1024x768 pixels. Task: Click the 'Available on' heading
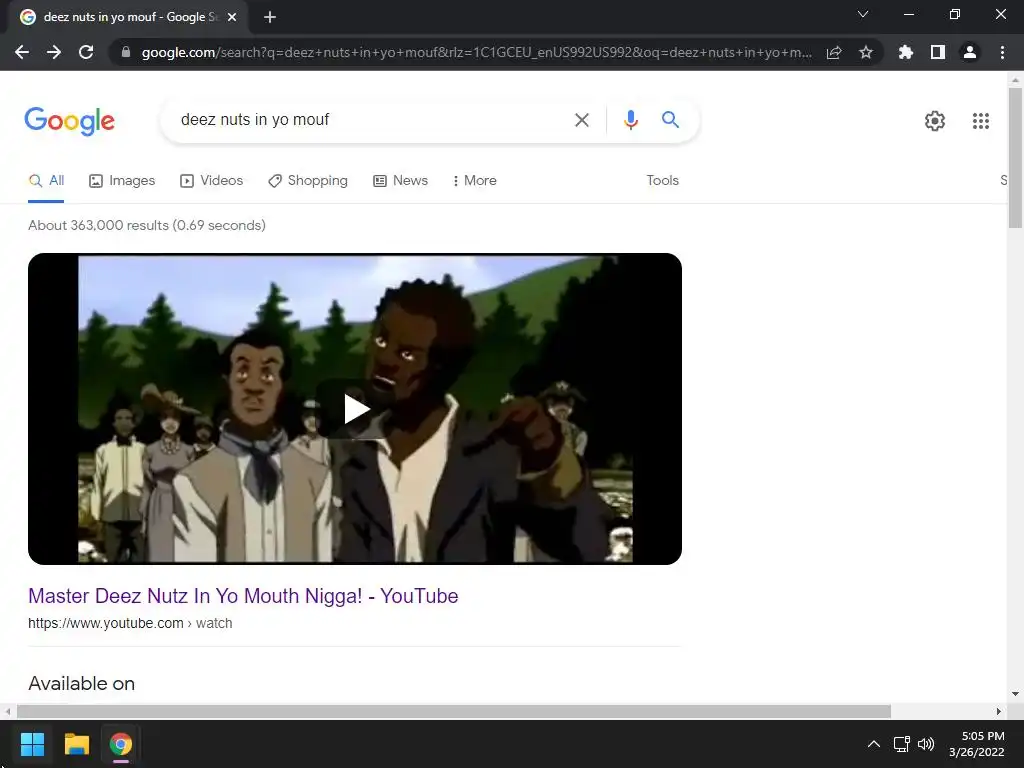(x=82, y=684)
